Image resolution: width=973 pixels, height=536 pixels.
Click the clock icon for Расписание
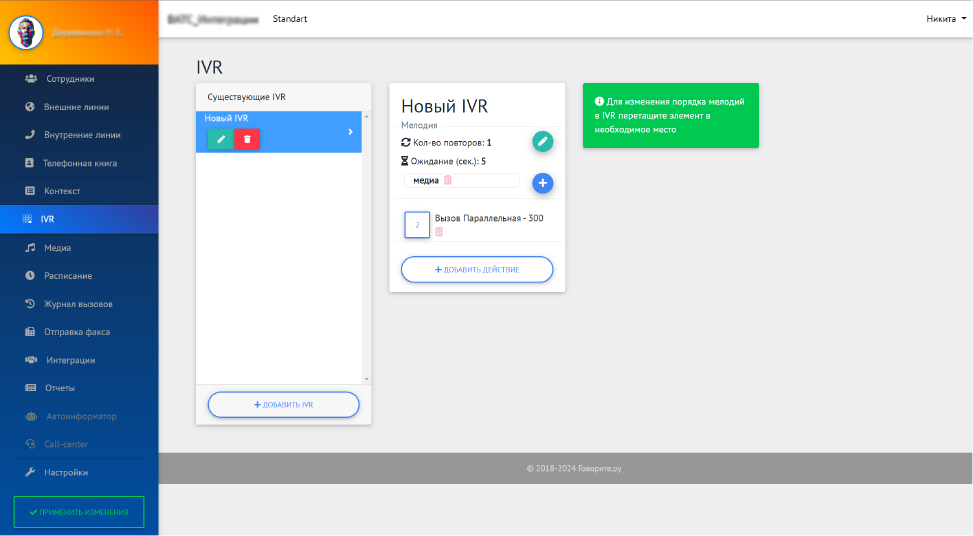click(x=30, y=275)
